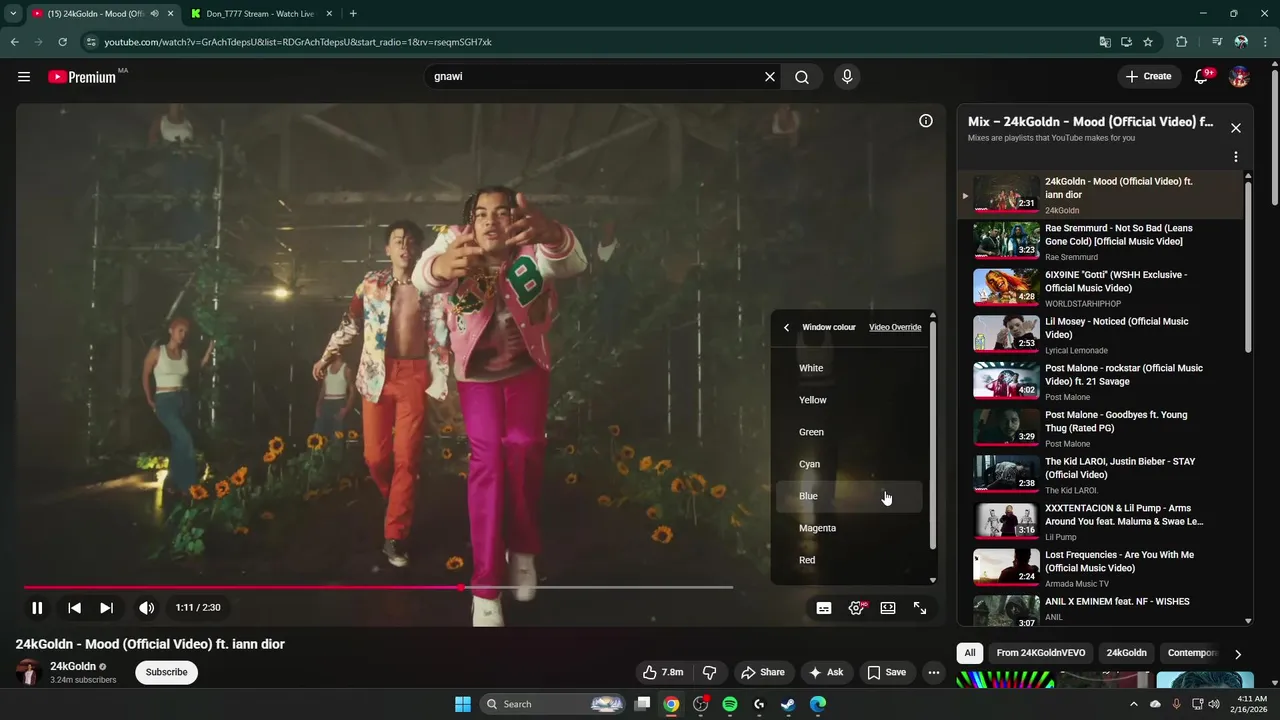Go to YouTube Premium home logo
This screenshot has width=1280, height=720.
[83, 77]
